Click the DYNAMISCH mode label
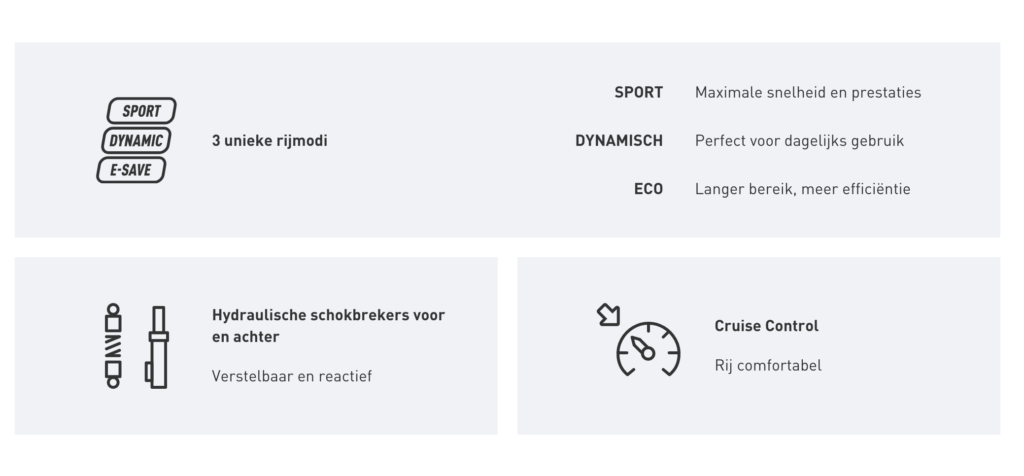This screenshot has height=476, width=1024. click(619, 141)
